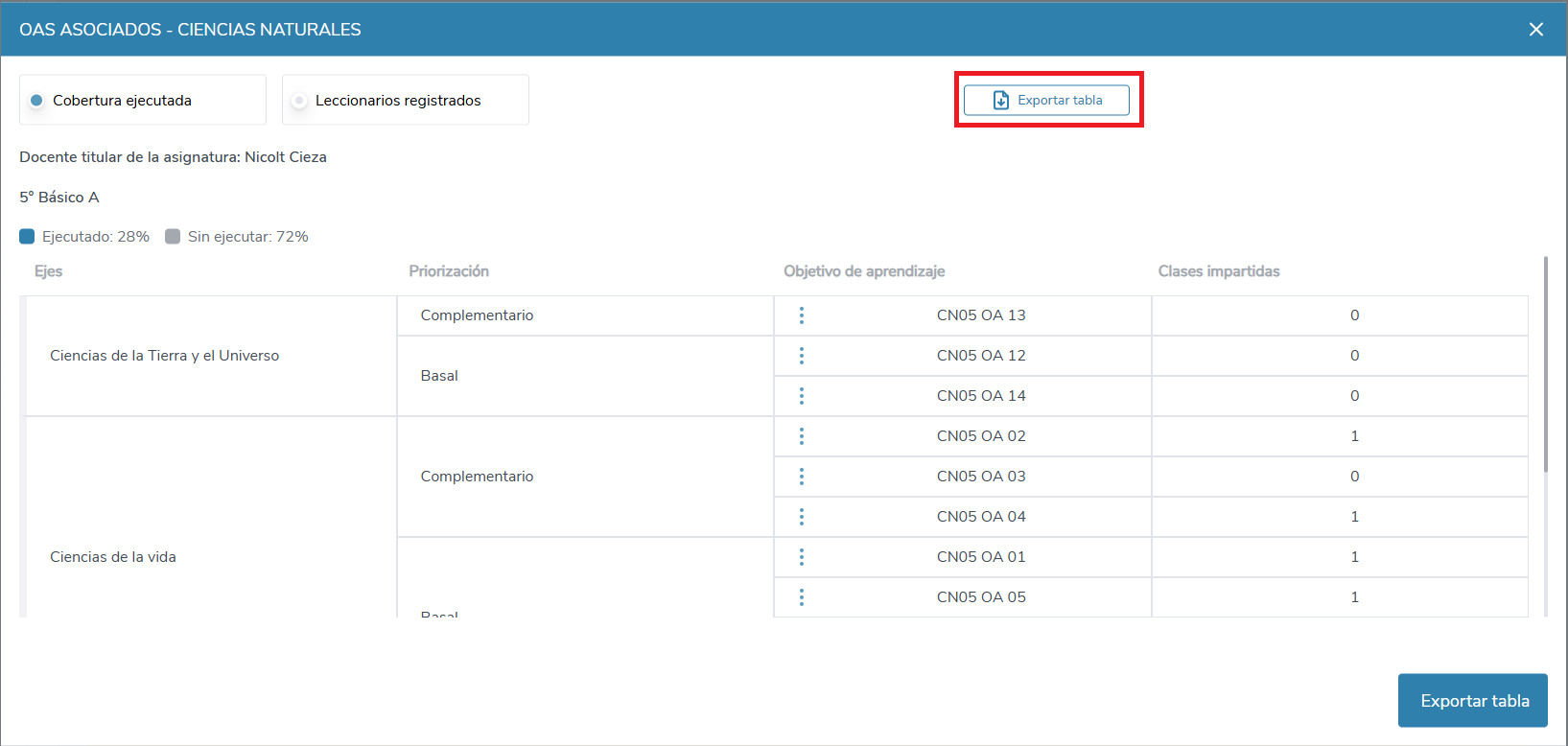1568x746 pixels.
Task: Open options menu for CN05 OA 14
Action: coord(802,396)
